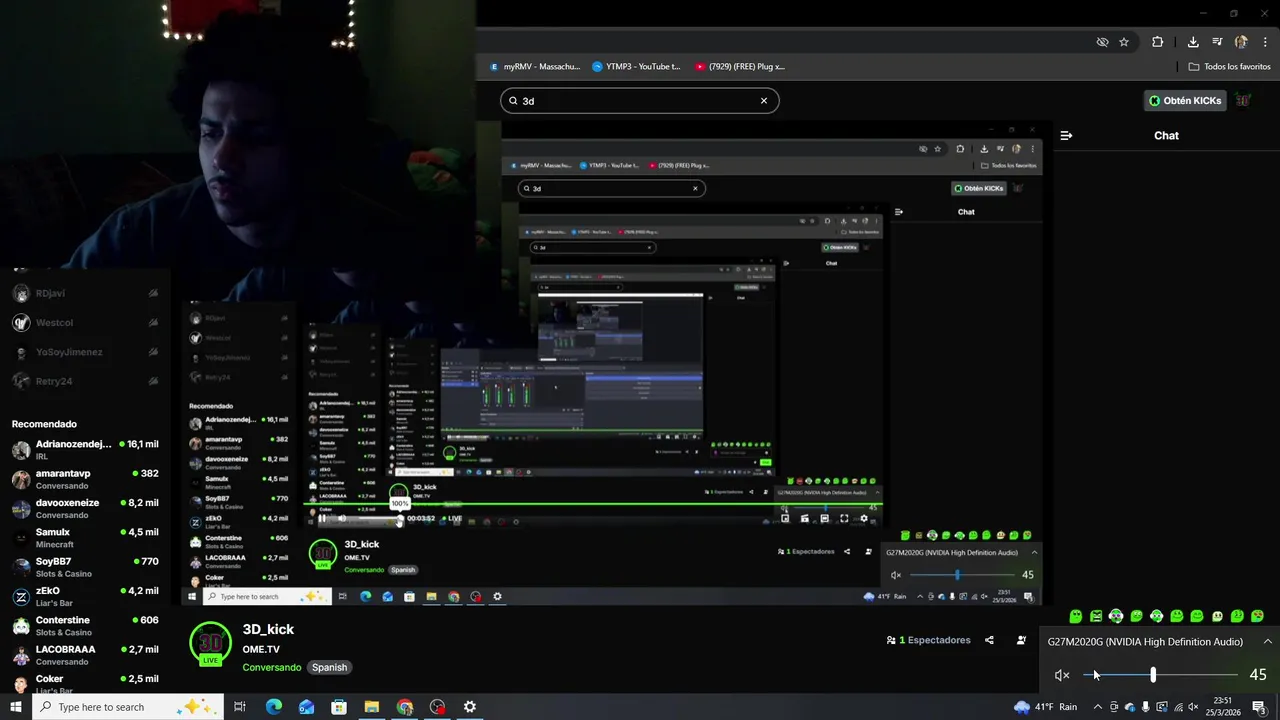Collapse the audio device flyout chevron
This screenshot has height=720, width=1280.
click(1267, 642)
